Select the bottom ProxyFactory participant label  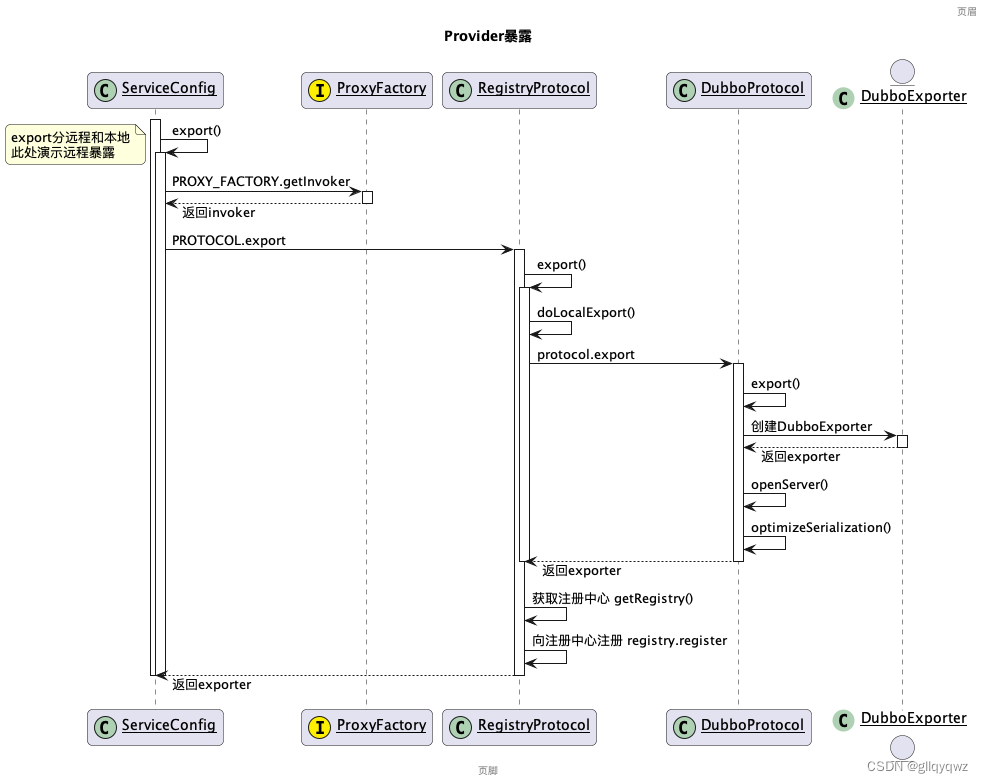click(381, 725)
